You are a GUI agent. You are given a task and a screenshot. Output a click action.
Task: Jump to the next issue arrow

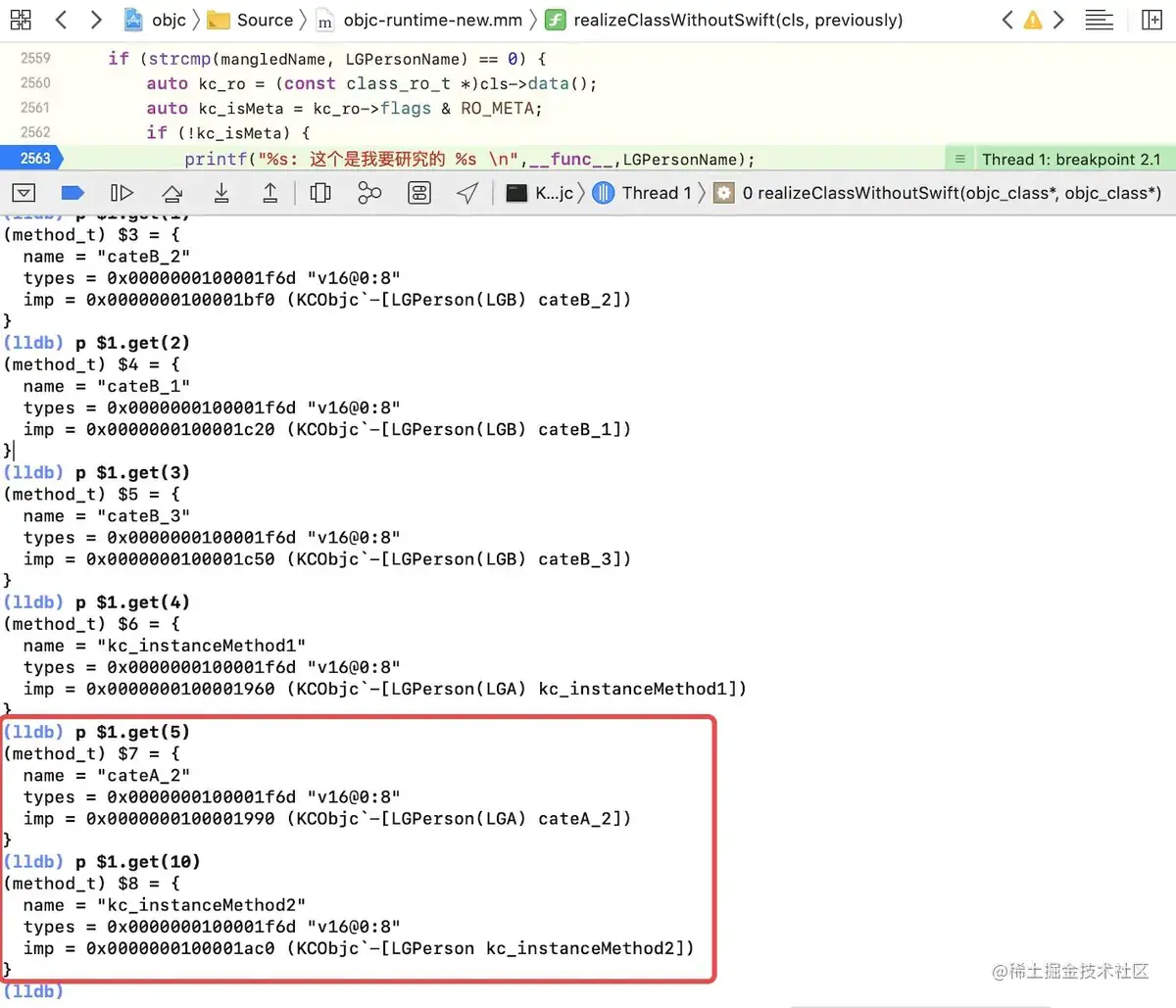[x=1058, y=20]
